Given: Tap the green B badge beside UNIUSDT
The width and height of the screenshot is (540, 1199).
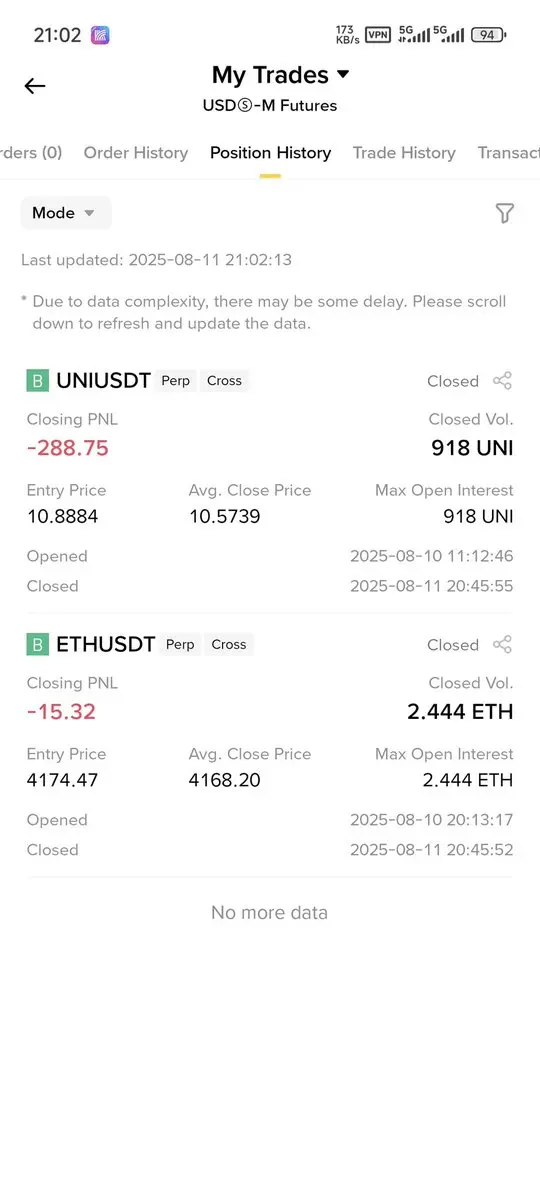Looking at the screenshot, I should pyautogui.click(x=37, y=381).
